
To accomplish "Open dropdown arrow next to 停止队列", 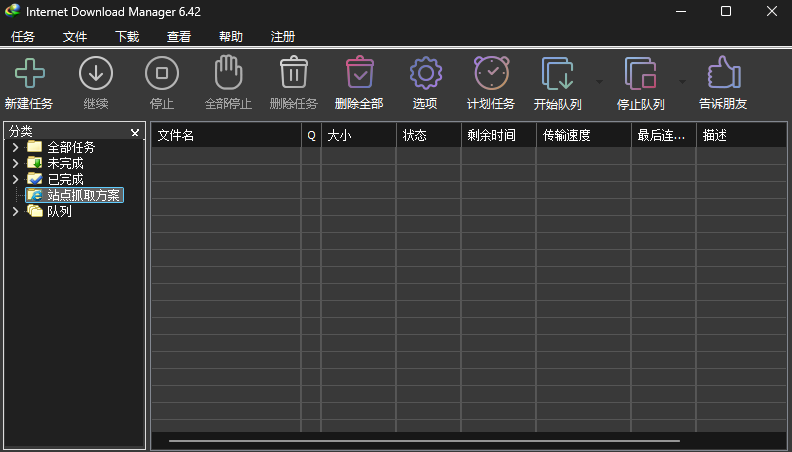I will [x=682, y=82].
